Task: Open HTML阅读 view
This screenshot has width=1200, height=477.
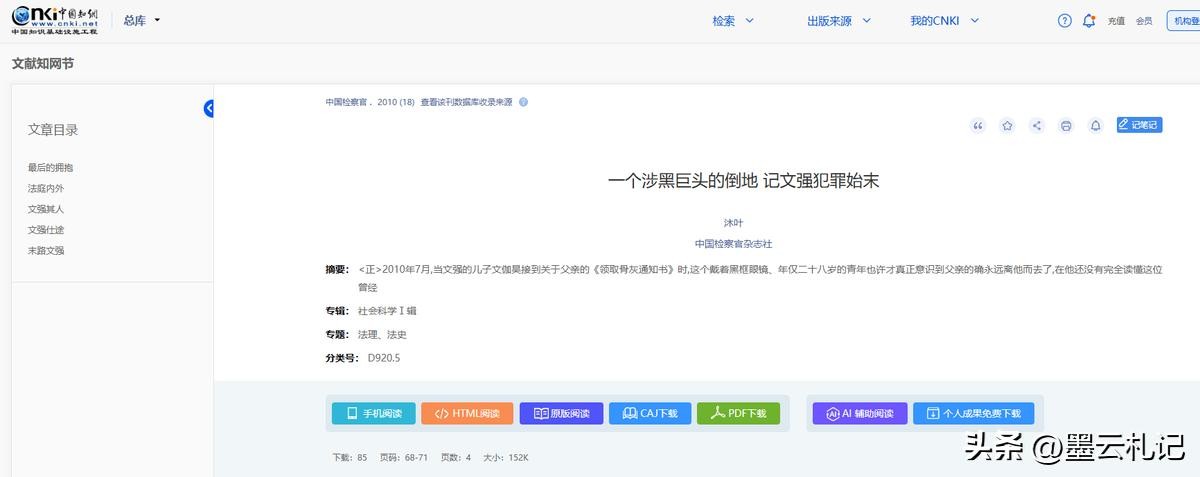Action: coord(467,413)
